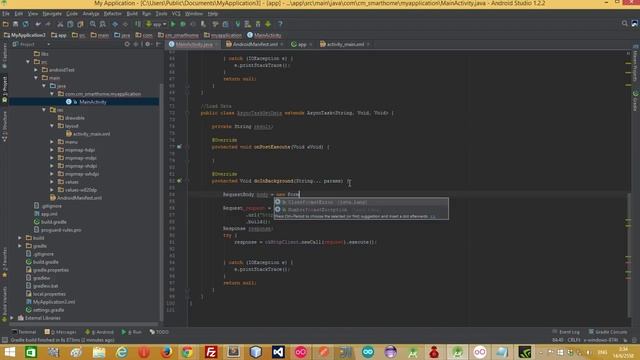The height and width of the screenshot is (360, 640).
Task: Open the Navigate menu
Action: 52,13
